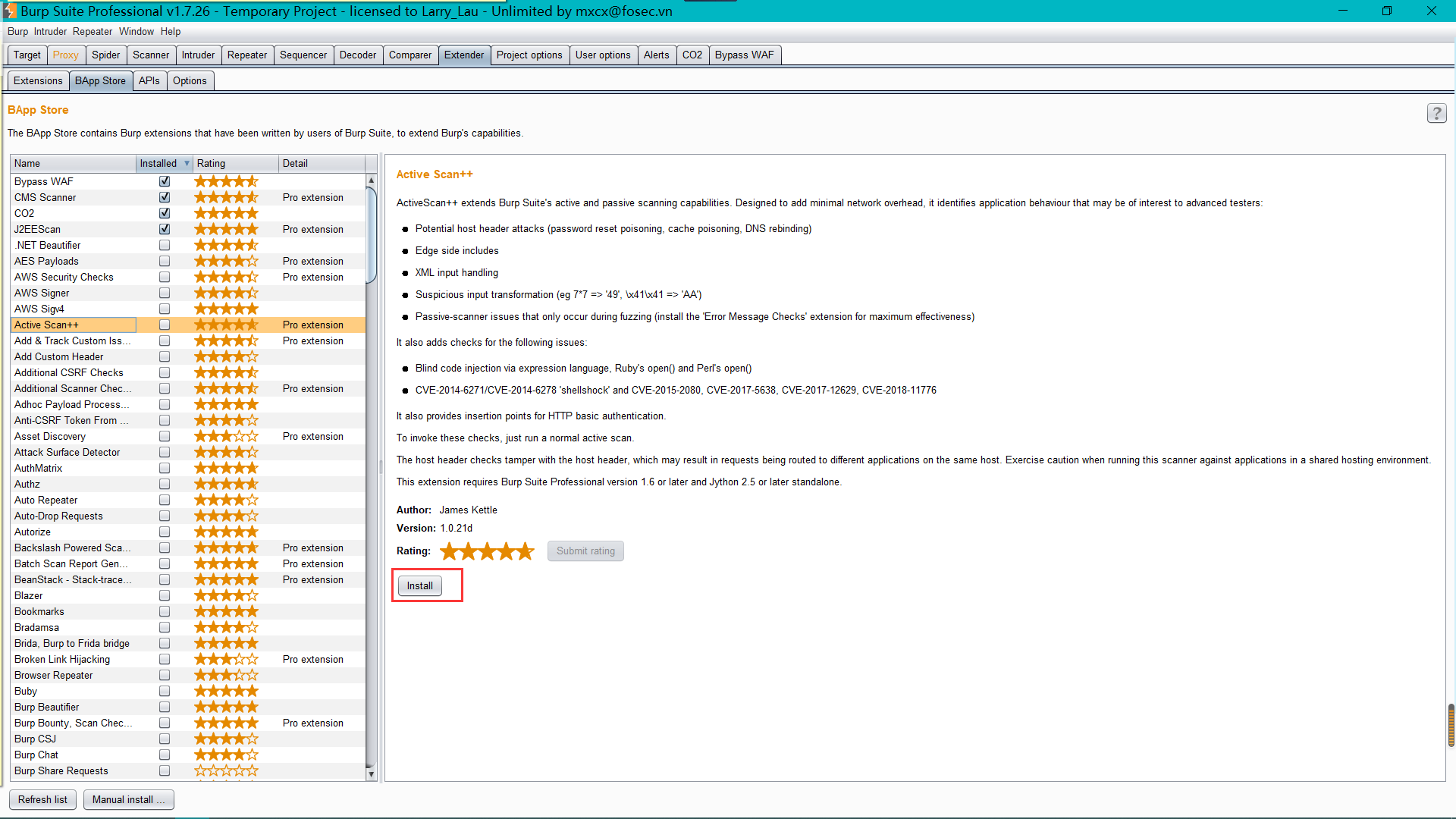Click the list scrollbar down arrow
The width and height of the screenshot is (1456, 819).
coord(371,774)
